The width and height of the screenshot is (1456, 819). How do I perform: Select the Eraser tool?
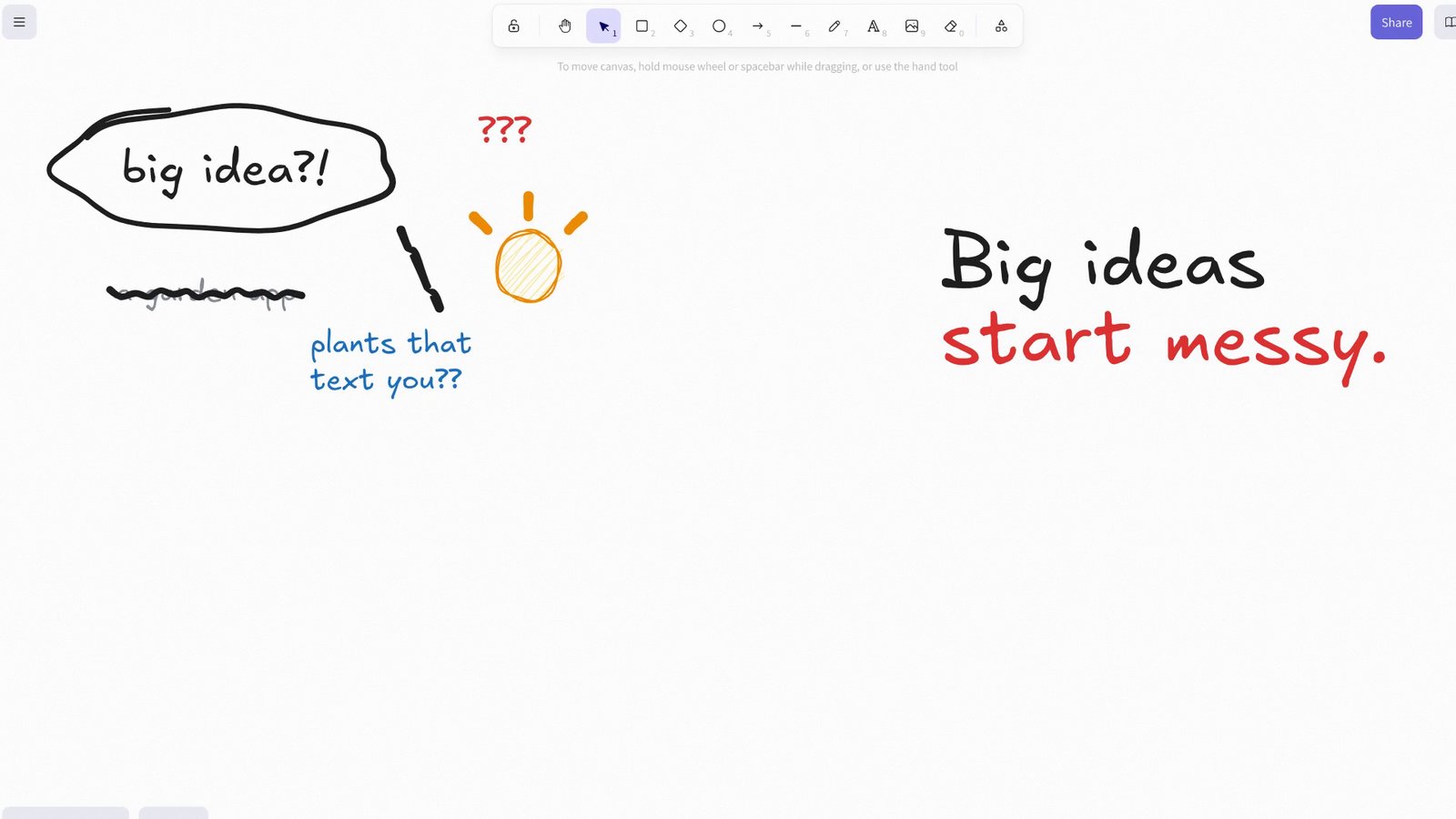[x=951, y=26]
